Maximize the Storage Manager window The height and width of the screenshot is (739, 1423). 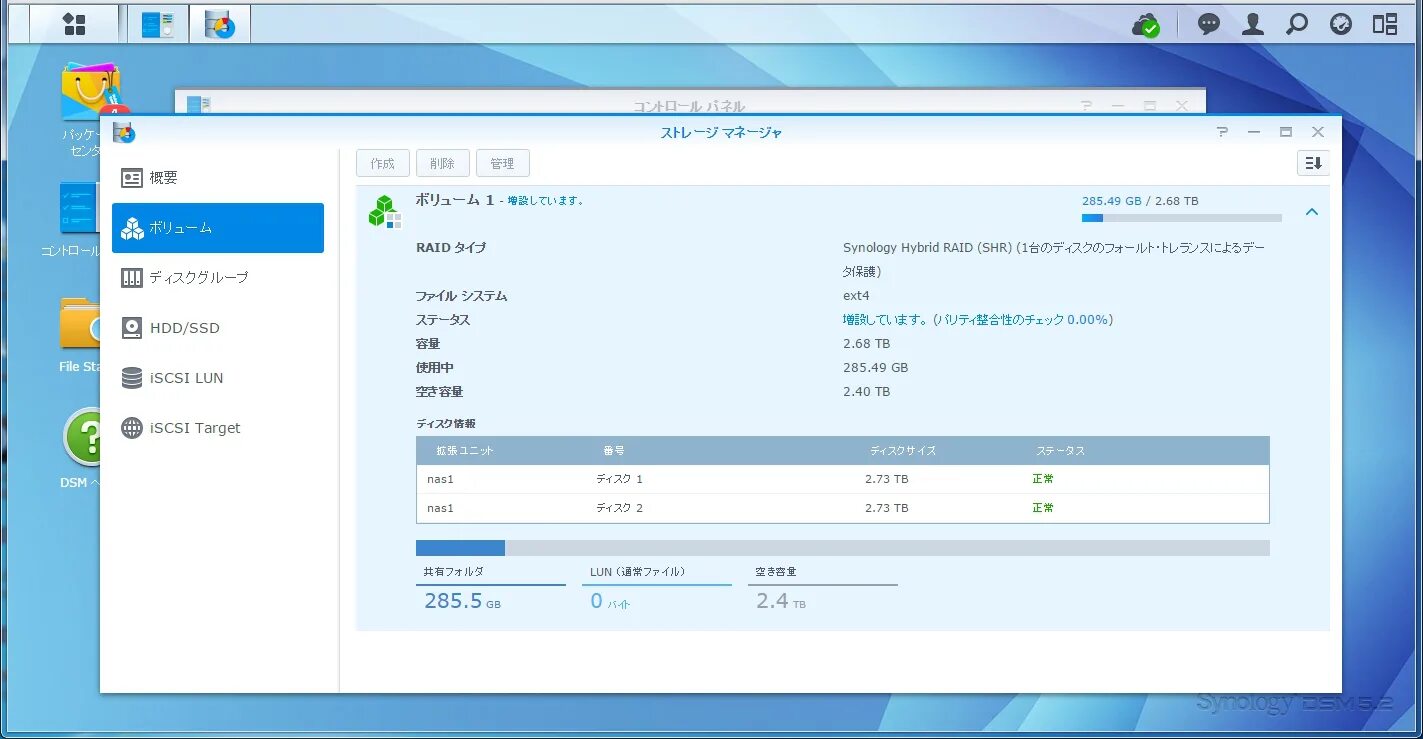point(1286,132)
